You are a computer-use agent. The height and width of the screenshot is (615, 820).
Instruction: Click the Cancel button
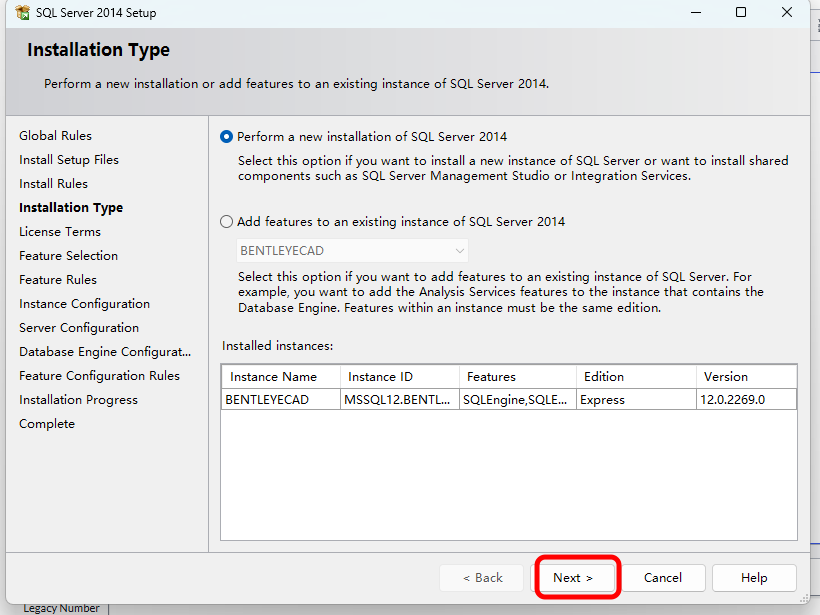662,578
